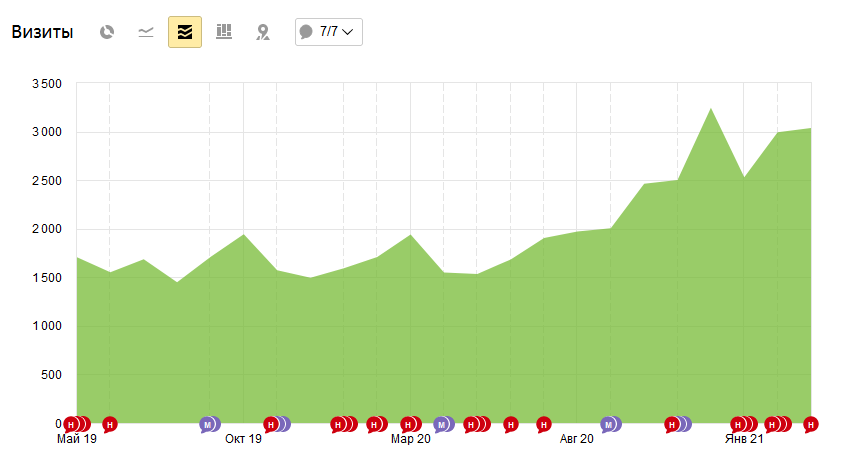The width and height of the screenshot is (842, 457).
Task: Open the red H marker between Авг 20 and Янв 21
Action: coord(672,424)
